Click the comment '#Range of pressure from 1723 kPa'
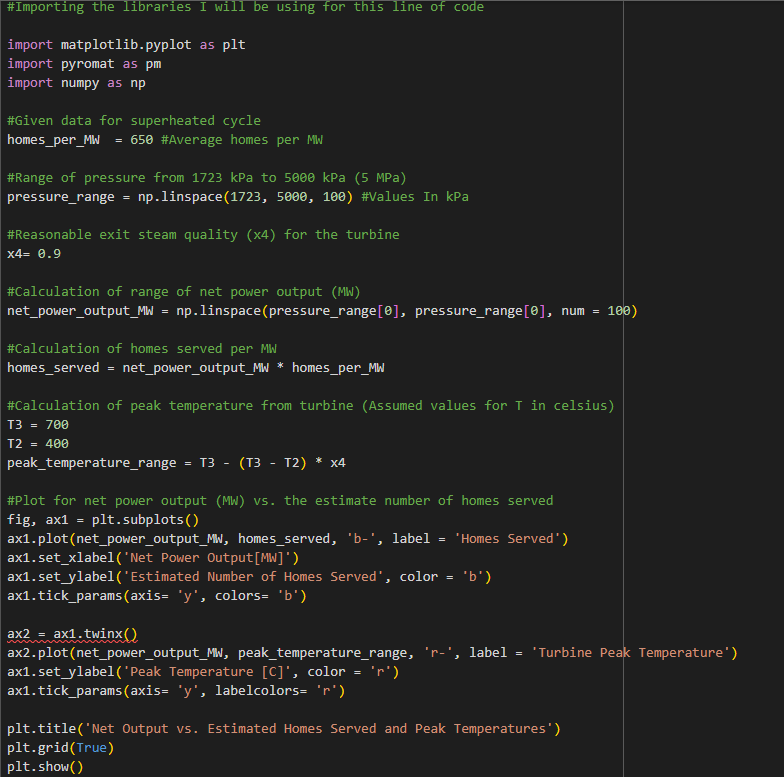The image size is (784, 777). pos(206,178)
